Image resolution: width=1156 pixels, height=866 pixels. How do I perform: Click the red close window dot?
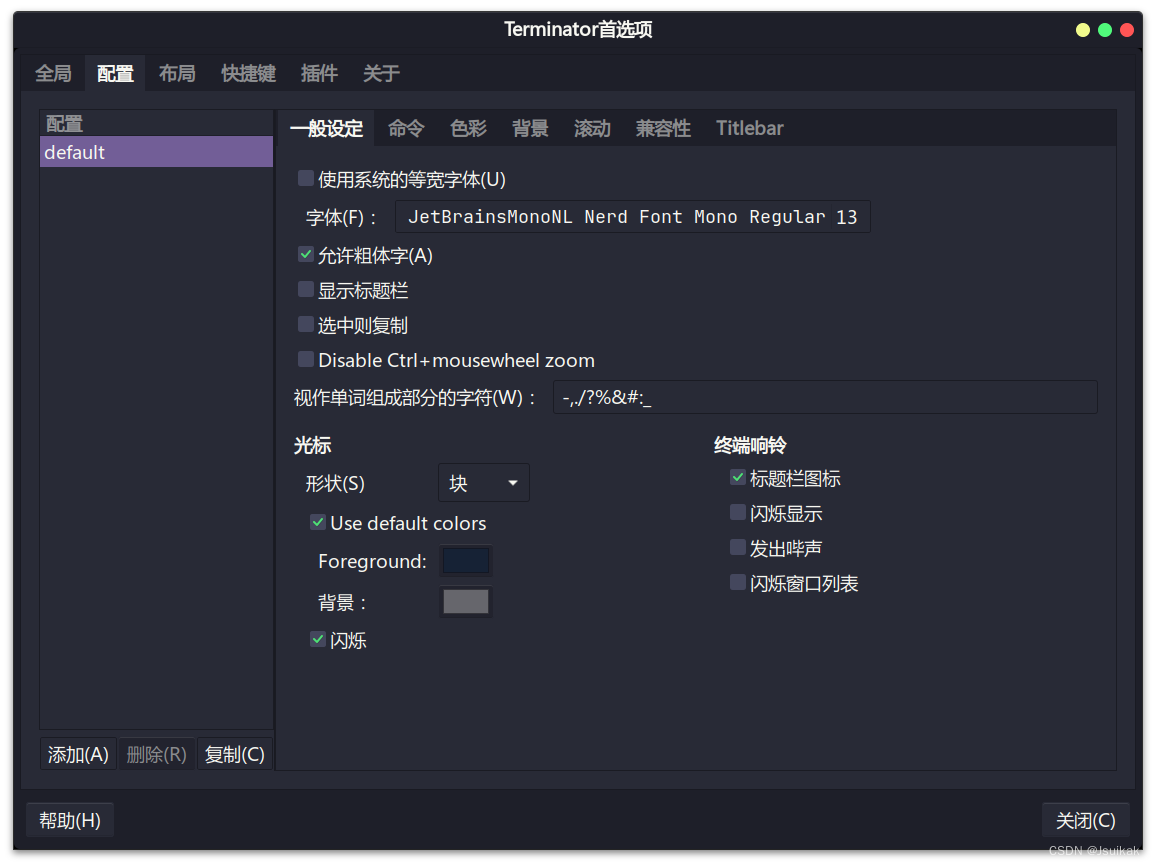[1127, 30]
